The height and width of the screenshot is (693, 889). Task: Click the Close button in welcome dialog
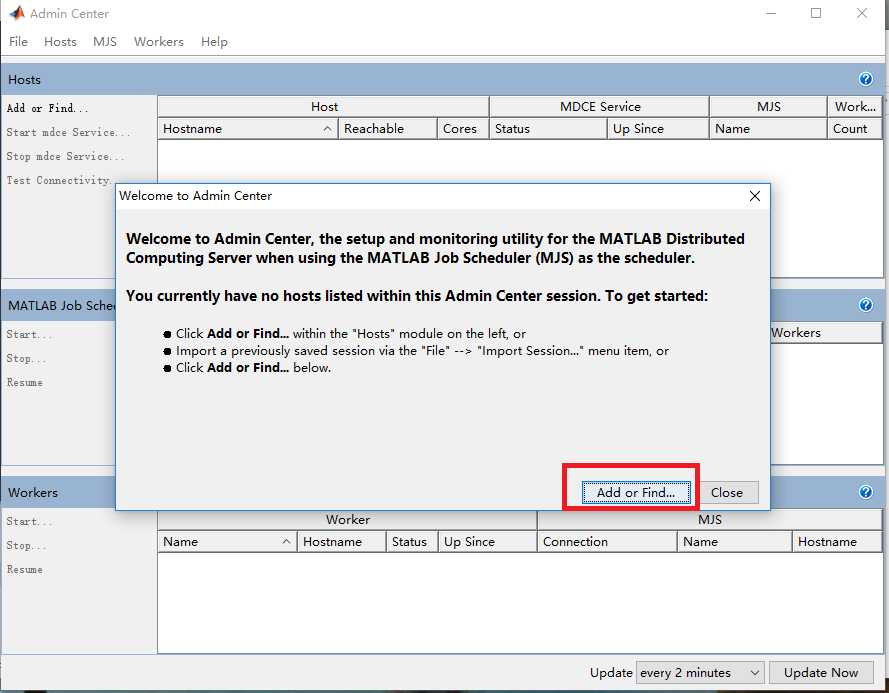tap(727, 492)
